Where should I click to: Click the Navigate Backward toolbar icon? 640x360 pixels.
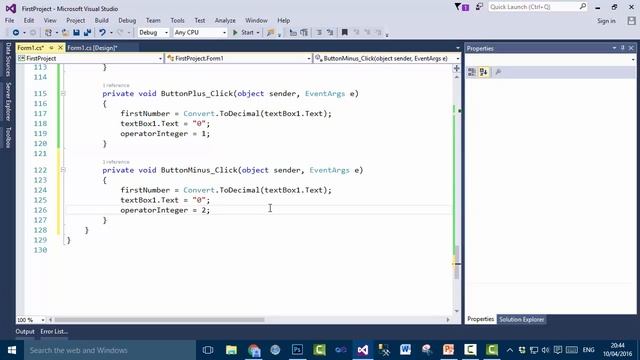click(16, 33)
